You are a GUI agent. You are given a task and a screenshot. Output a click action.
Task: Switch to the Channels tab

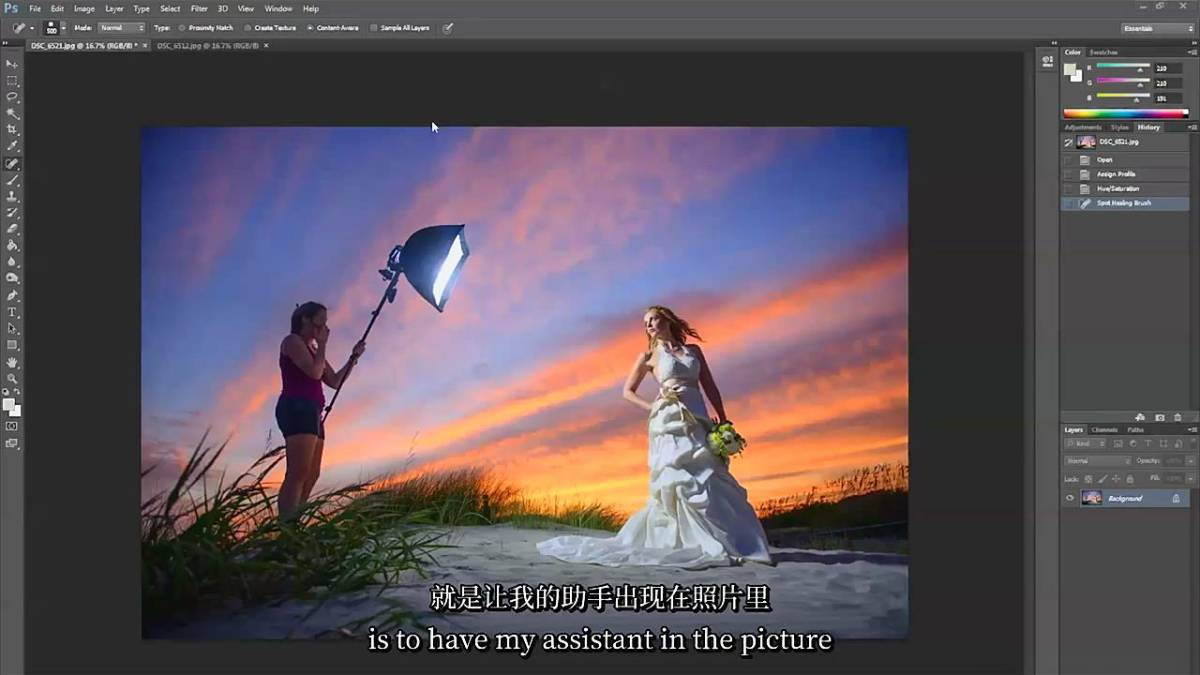(1105, 429)
